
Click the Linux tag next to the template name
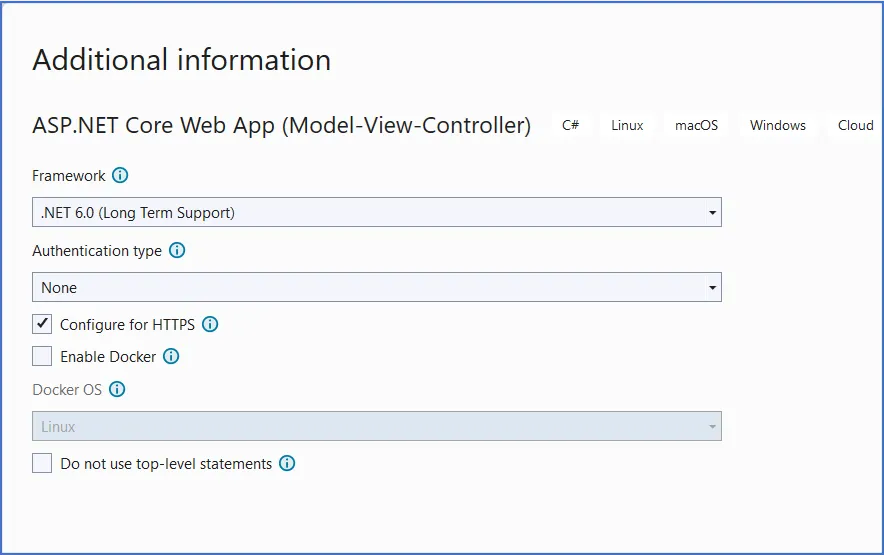point(627,125)
